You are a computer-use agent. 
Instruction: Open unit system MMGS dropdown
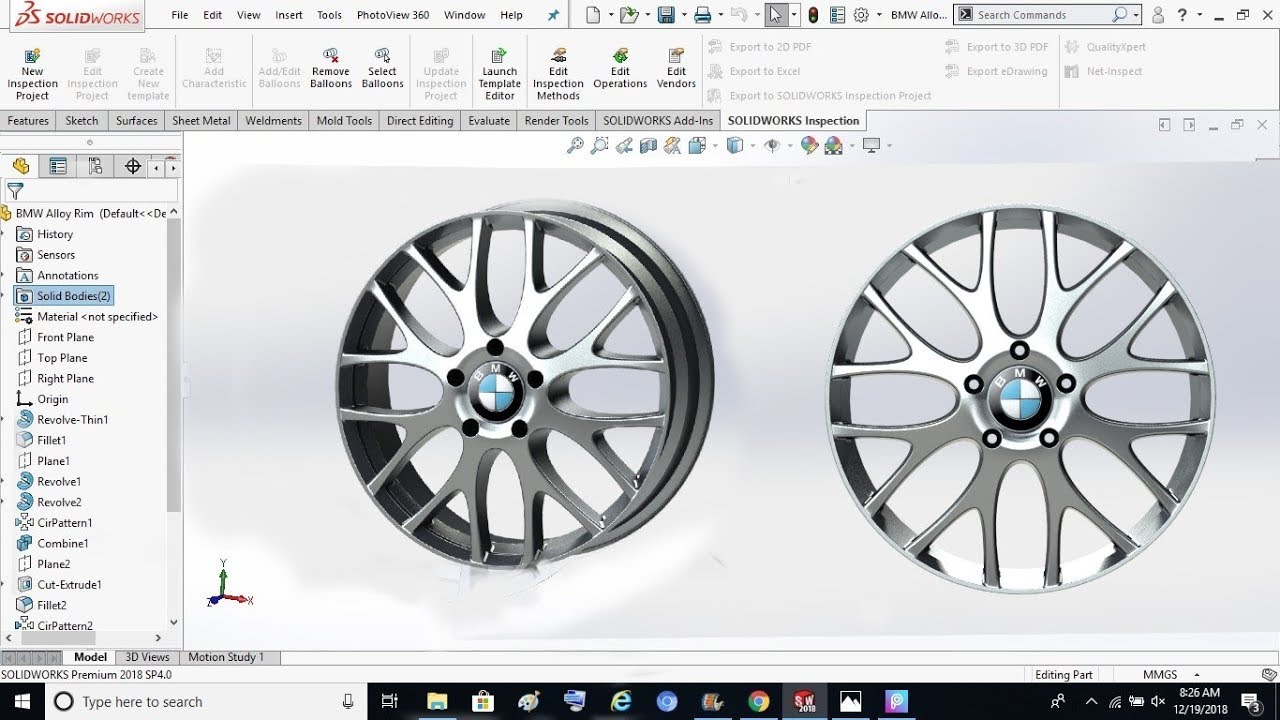click(x=1197, y=675)
